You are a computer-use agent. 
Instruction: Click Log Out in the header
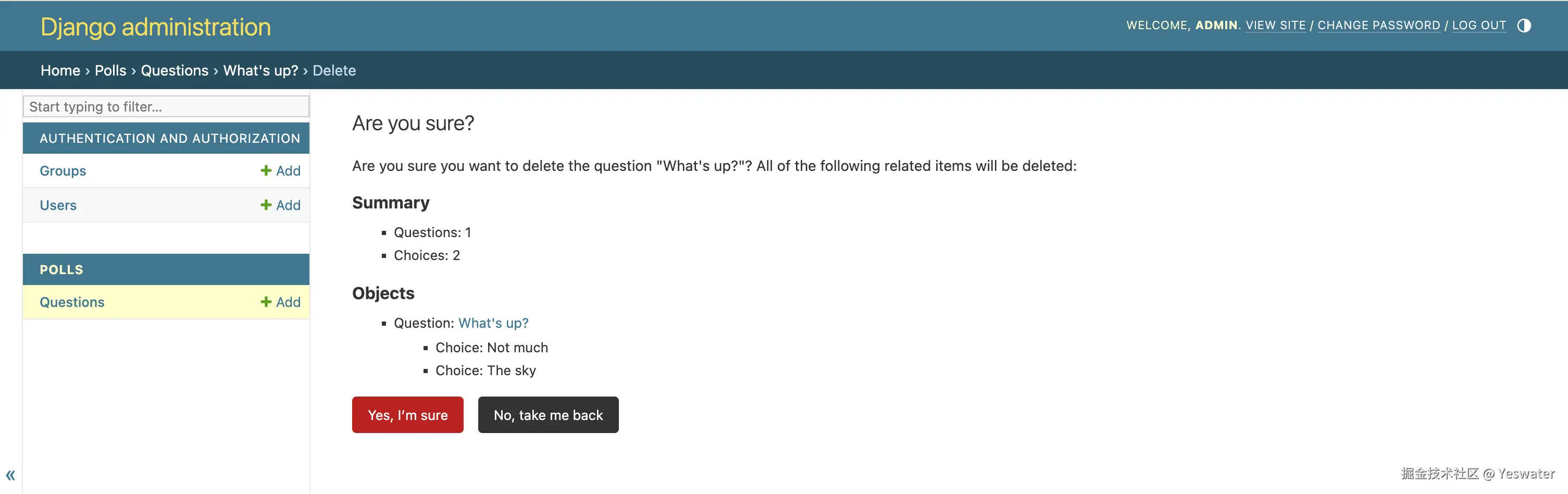tap(1478, 26)
